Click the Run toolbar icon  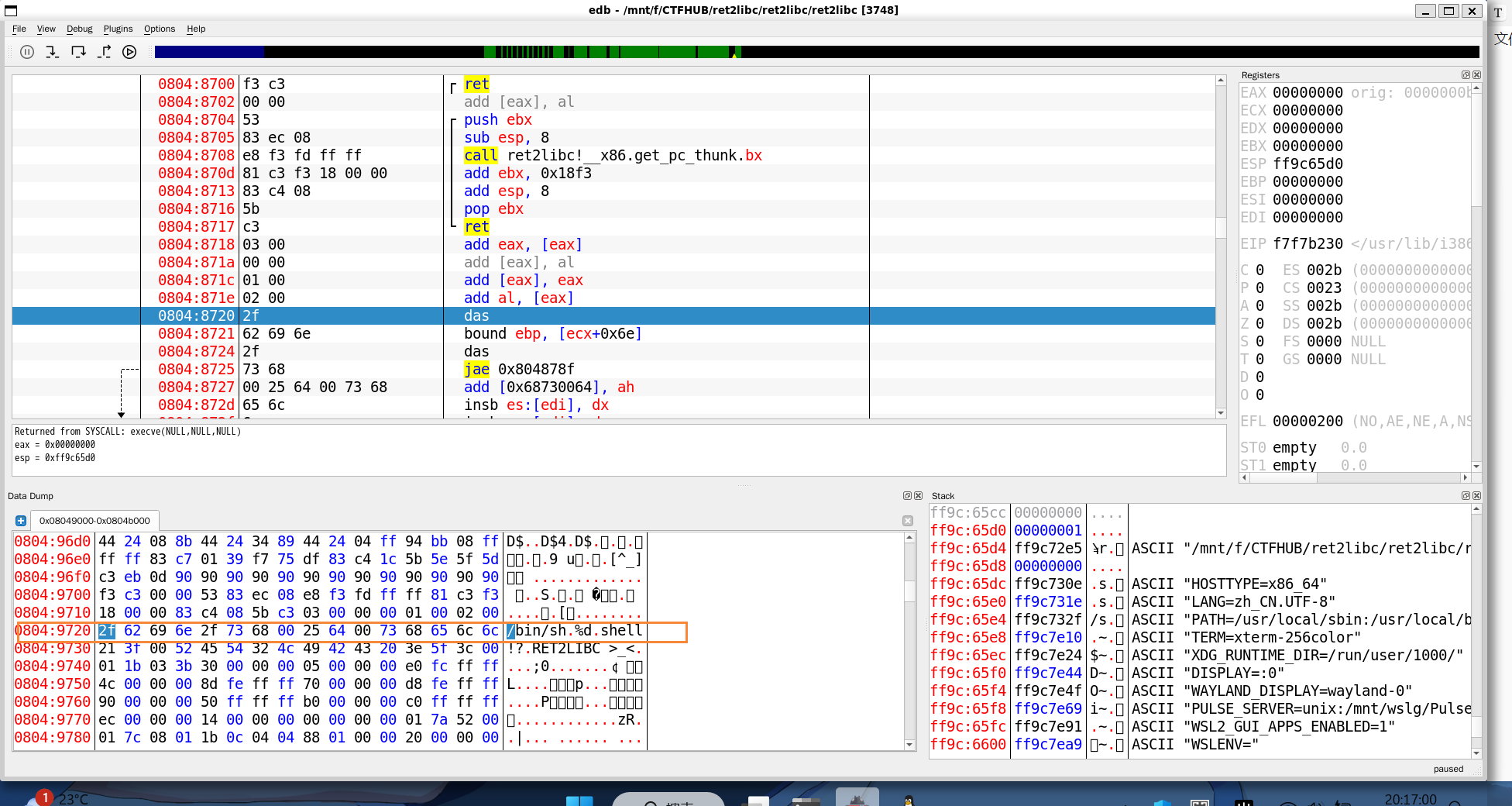[129, 52]
